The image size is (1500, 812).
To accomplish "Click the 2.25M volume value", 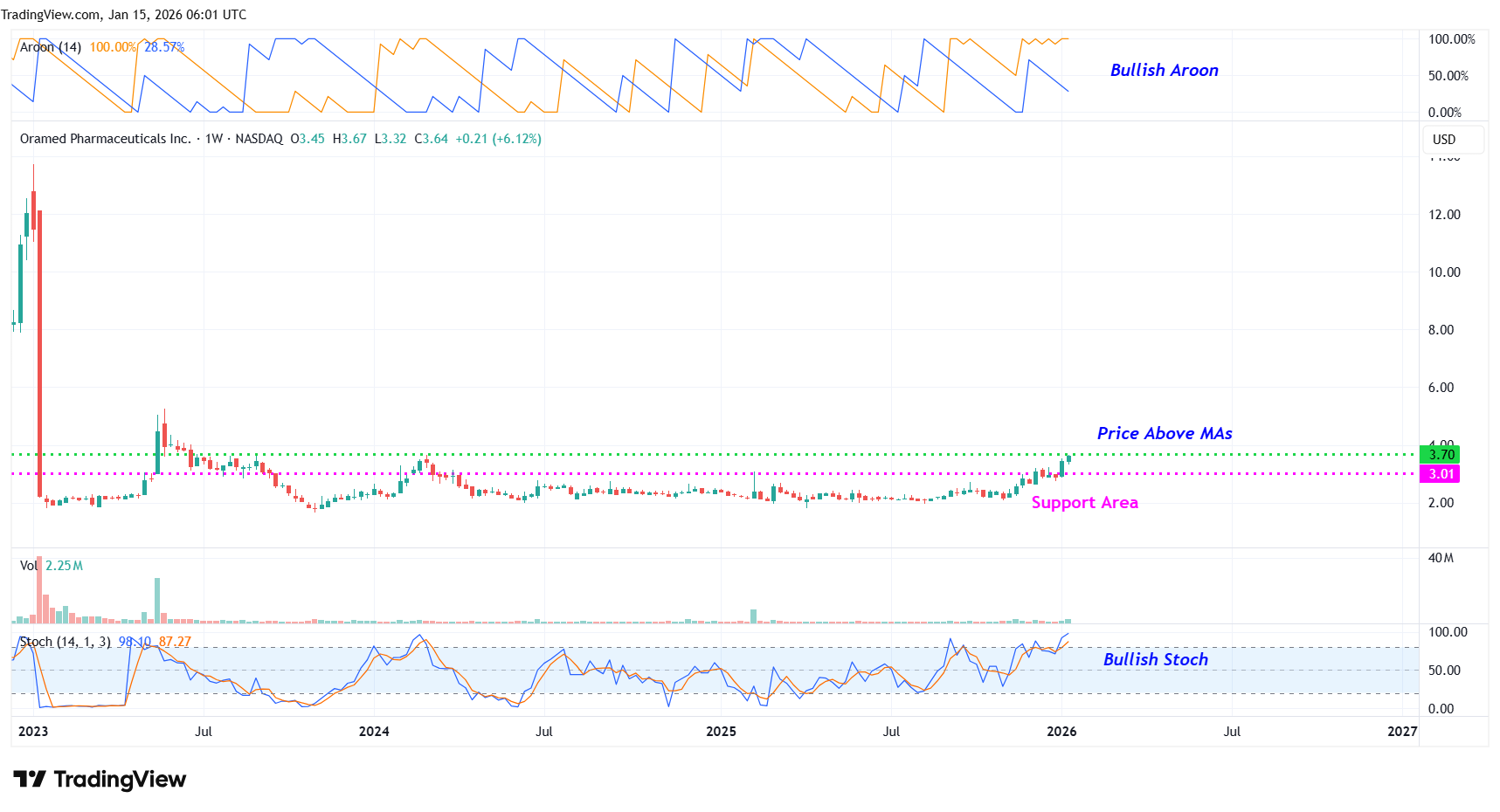I will point(65,566).
